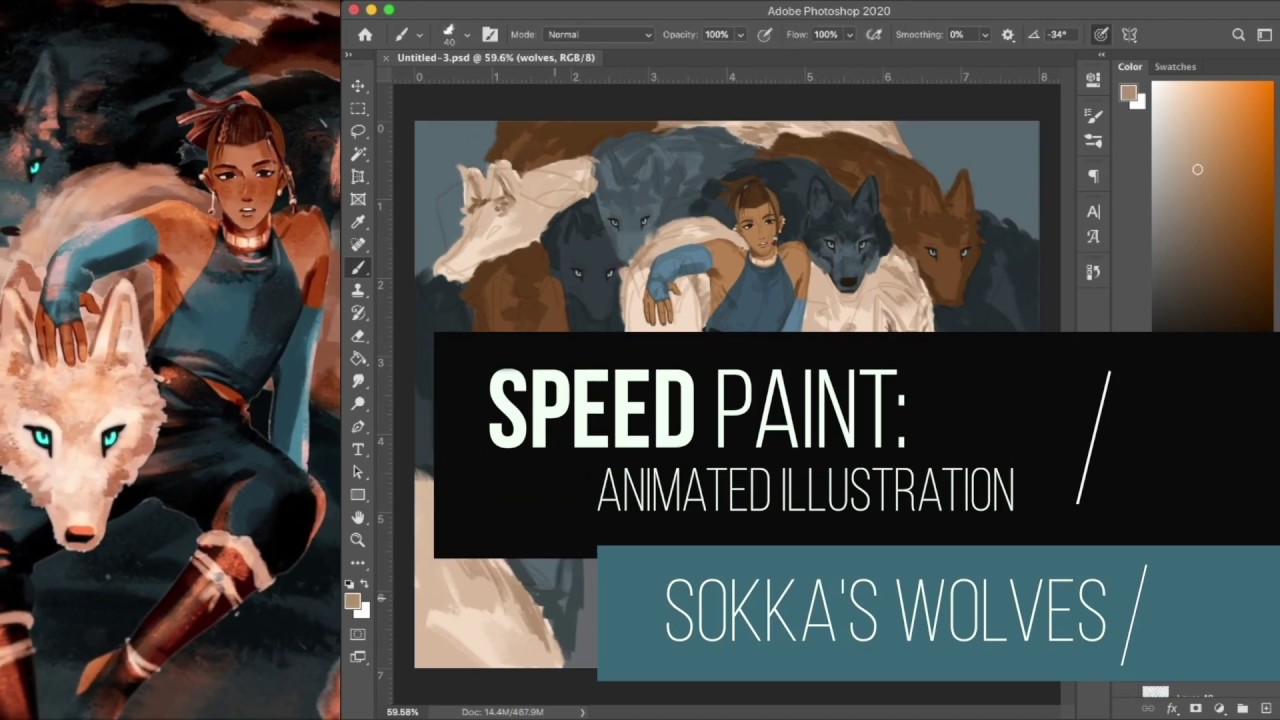The height and width of the screenshot is (720, 1280).
Task: Toggle pressure control for size
Action: pos(1101,34)
